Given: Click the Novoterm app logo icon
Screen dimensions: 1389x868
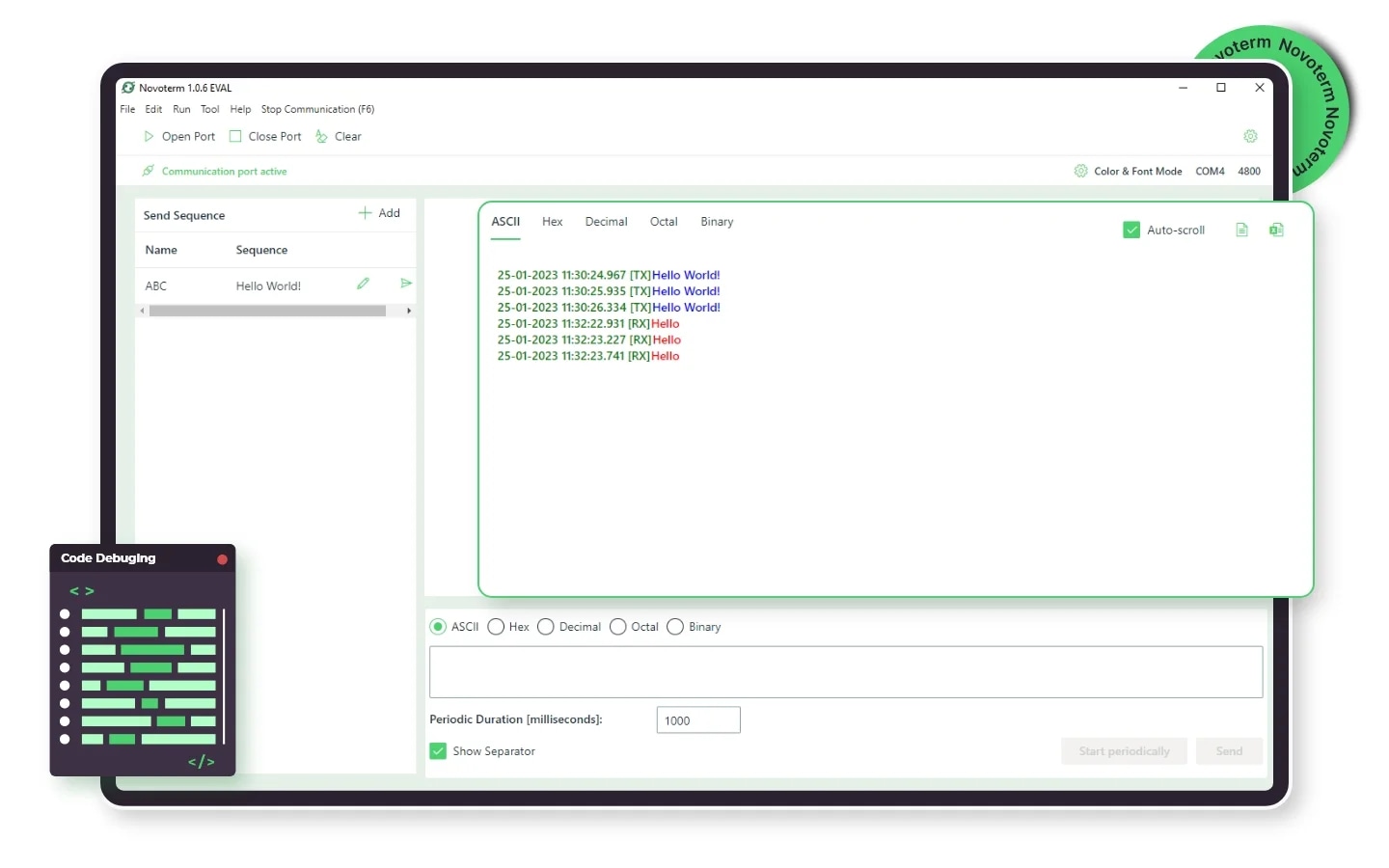Looking at the screenshot, I should click(x=128, y=88).
